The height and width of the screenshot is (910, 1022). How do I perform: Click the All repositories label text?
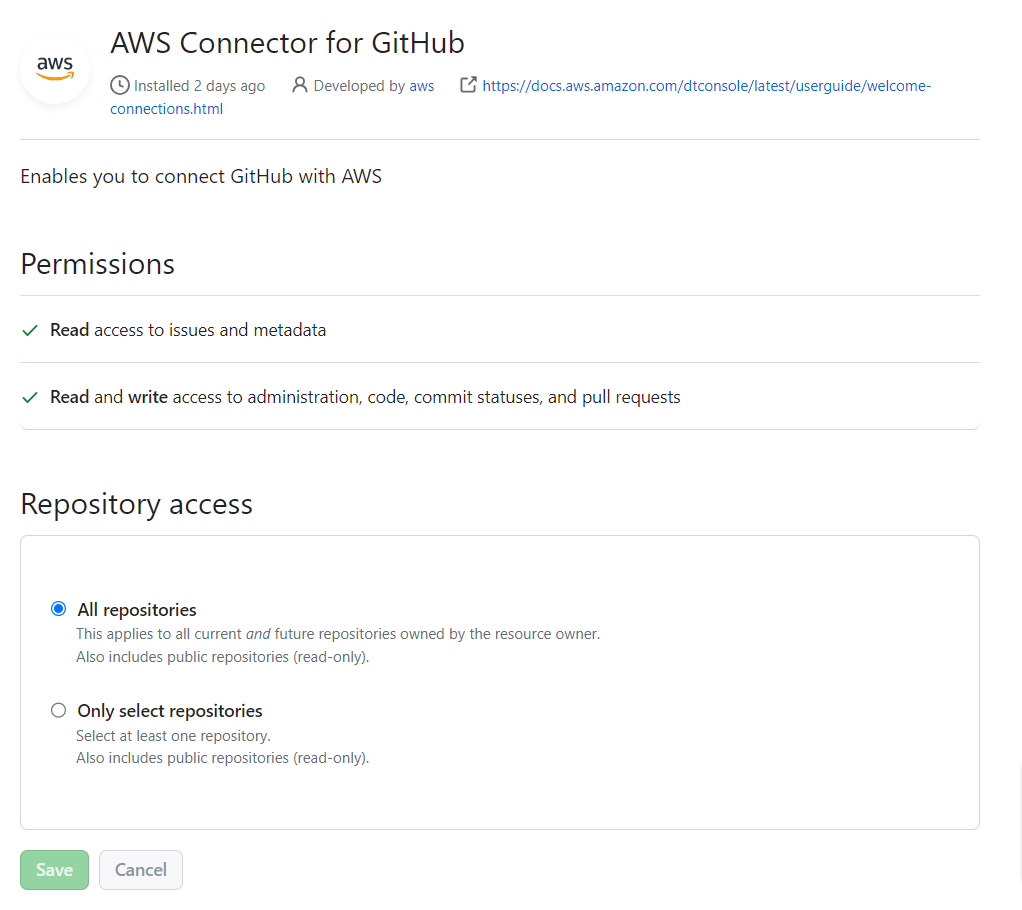[137, 609]
